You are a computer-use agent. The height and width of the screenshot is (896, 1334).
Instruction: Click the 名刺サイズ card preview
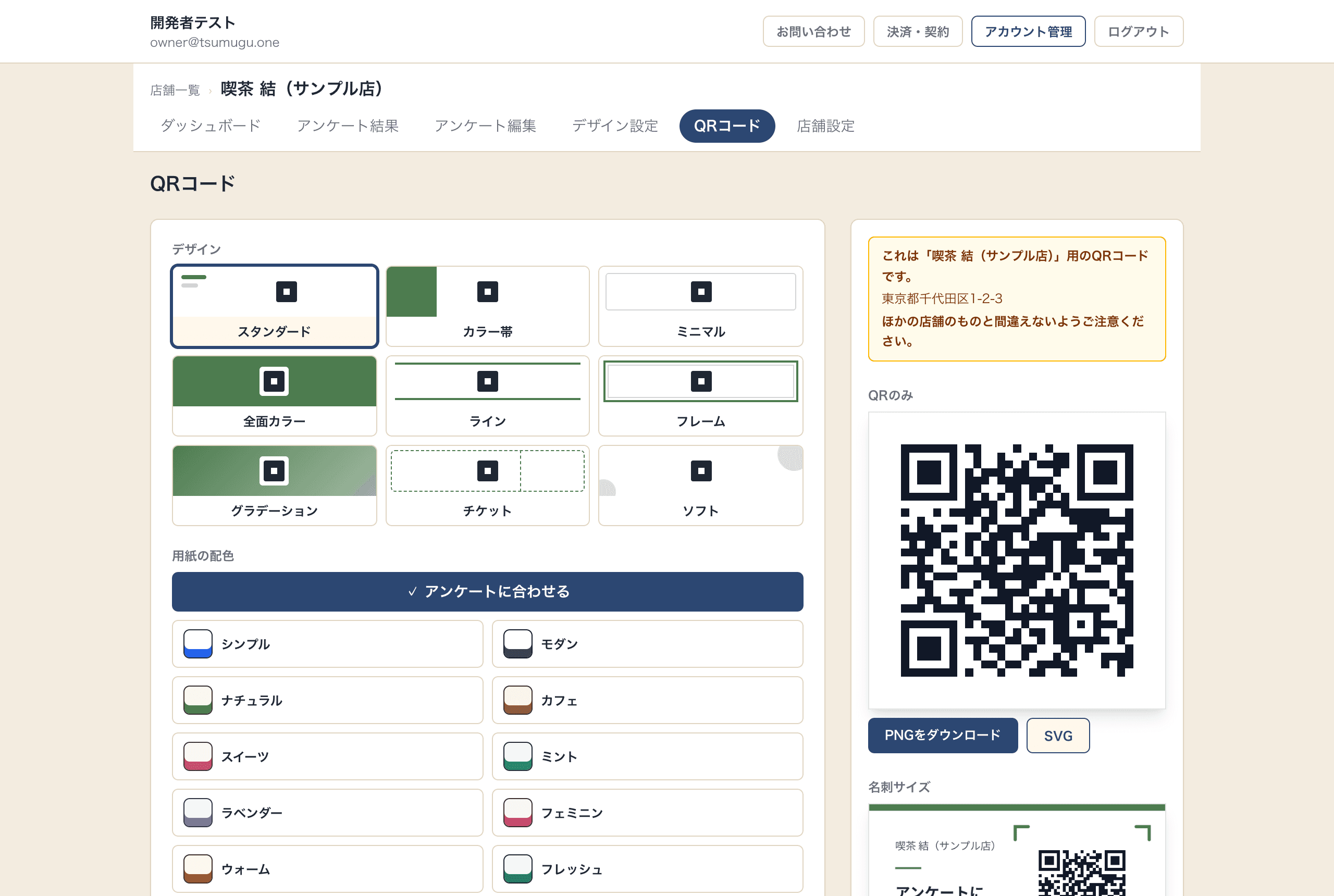click(x=1017, y=850)
